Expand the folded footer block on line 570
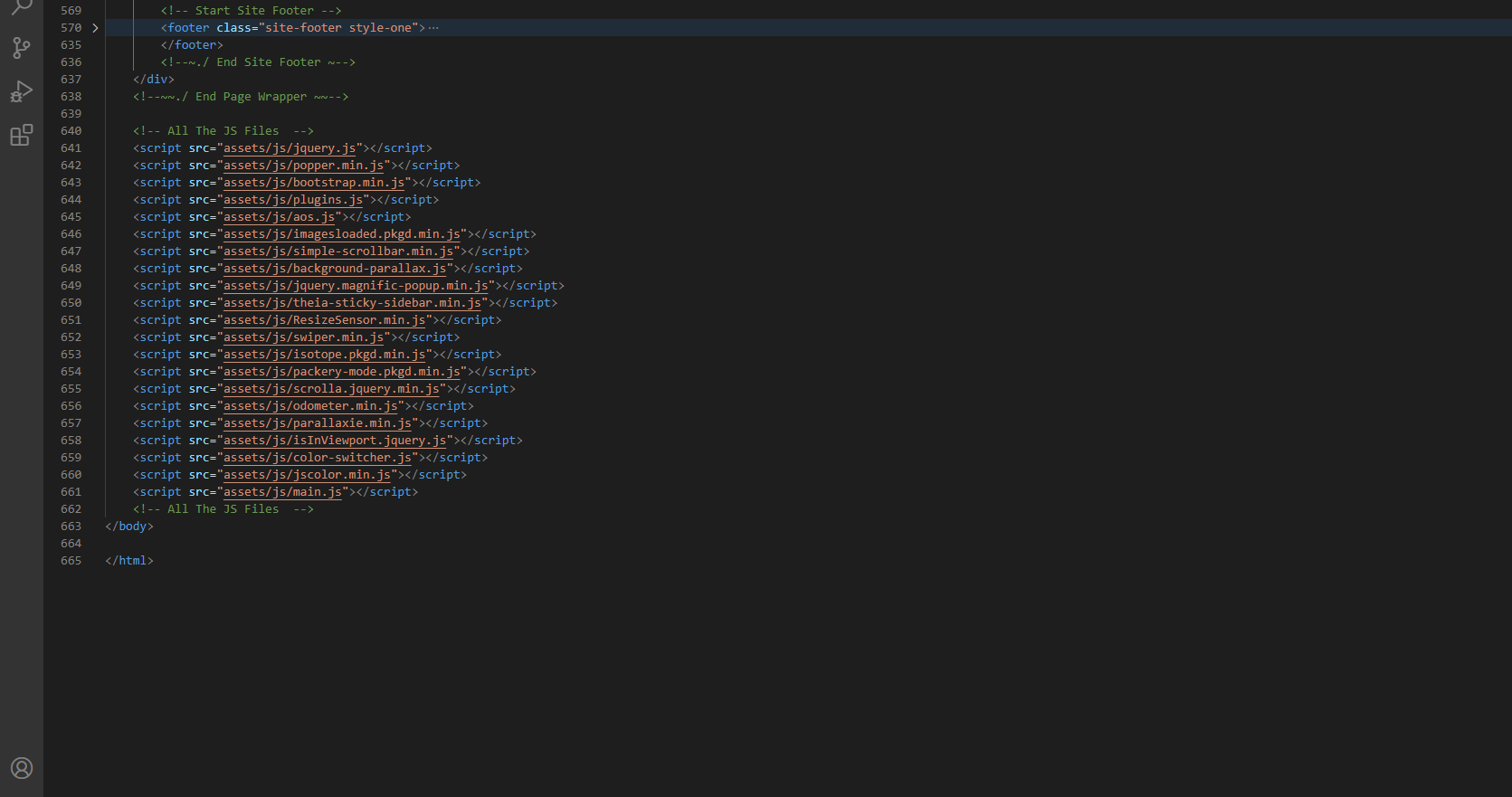This screenshot has width=1512, height=797. 95,28
